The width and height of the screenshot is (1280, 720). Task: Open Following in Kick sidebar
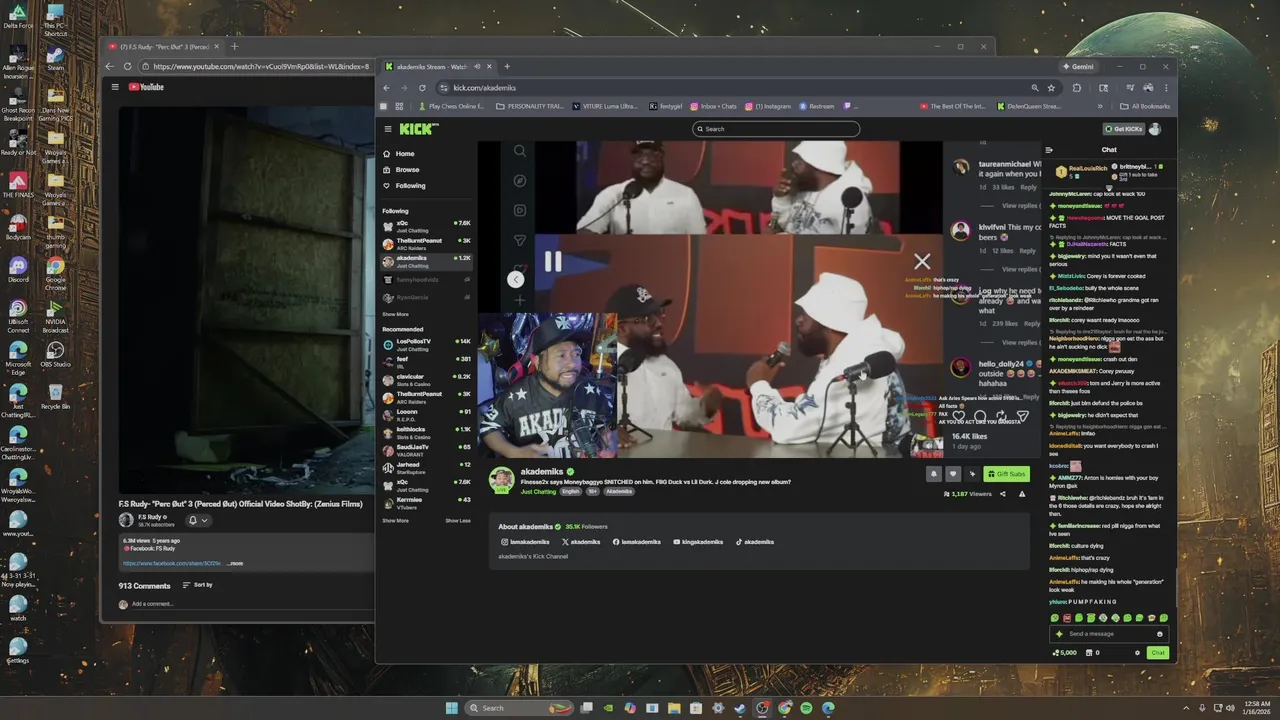pyautogui.click(x=404, y=186)
